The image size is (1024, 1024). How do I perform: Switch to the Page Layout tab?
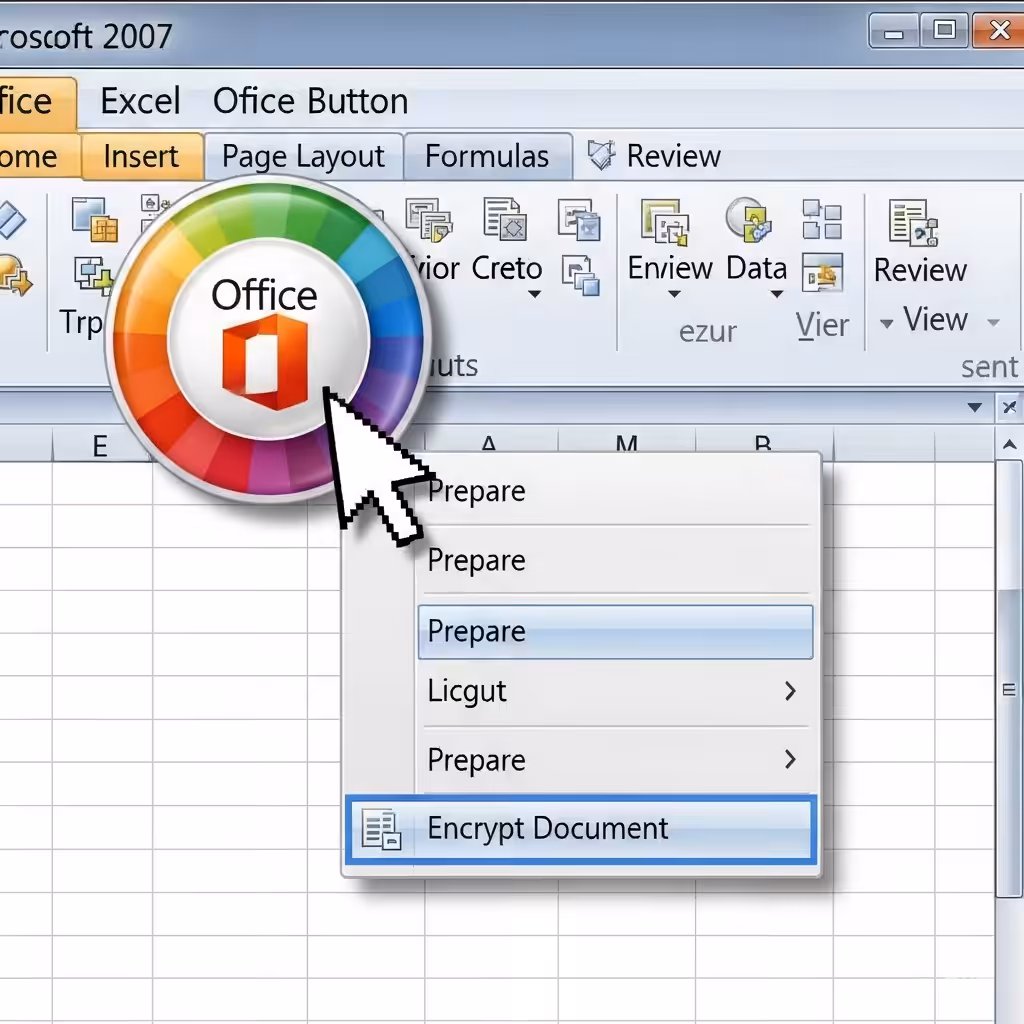pos(303,157)
